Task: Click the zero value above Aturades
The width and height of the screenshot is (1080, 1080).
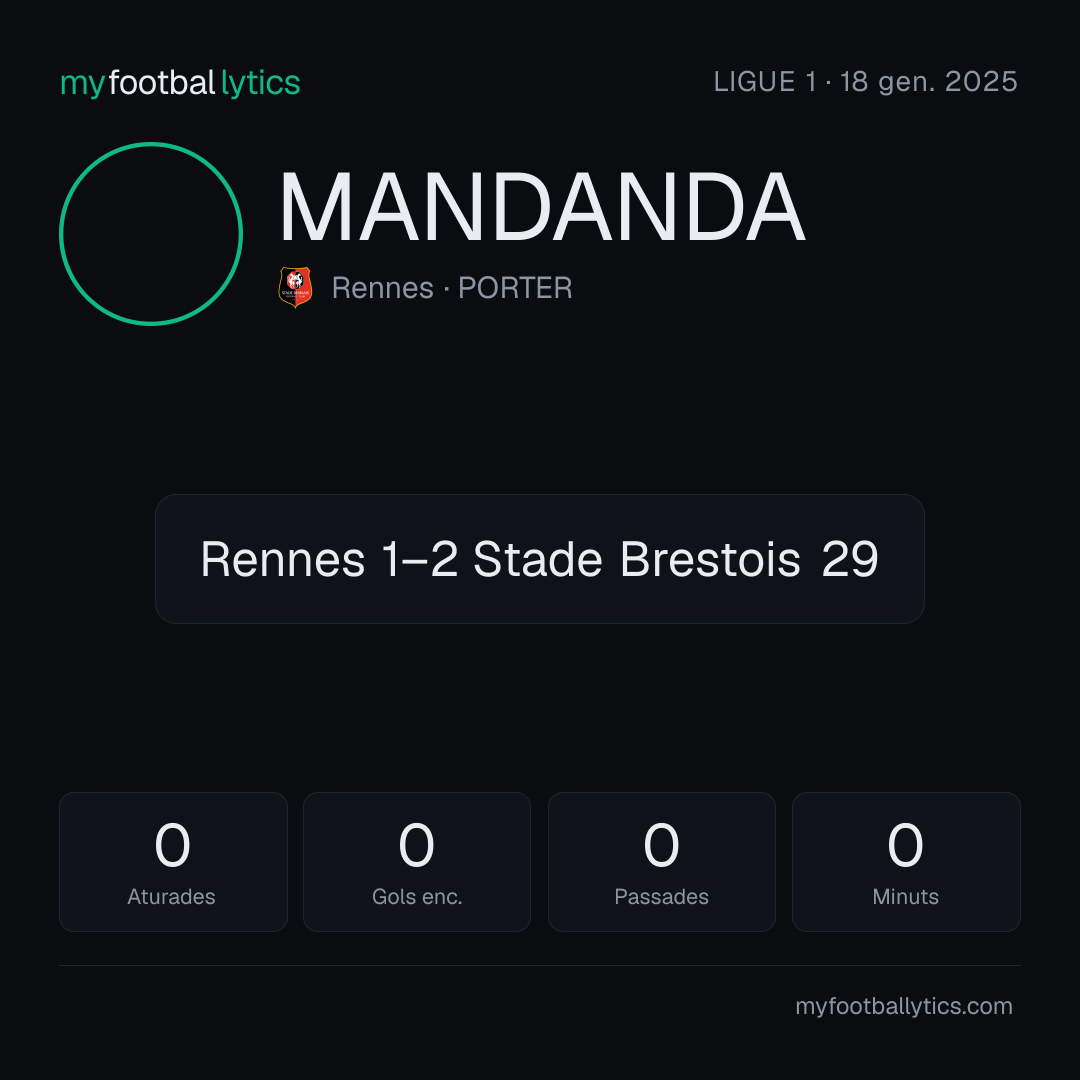Action: [172, 845]
